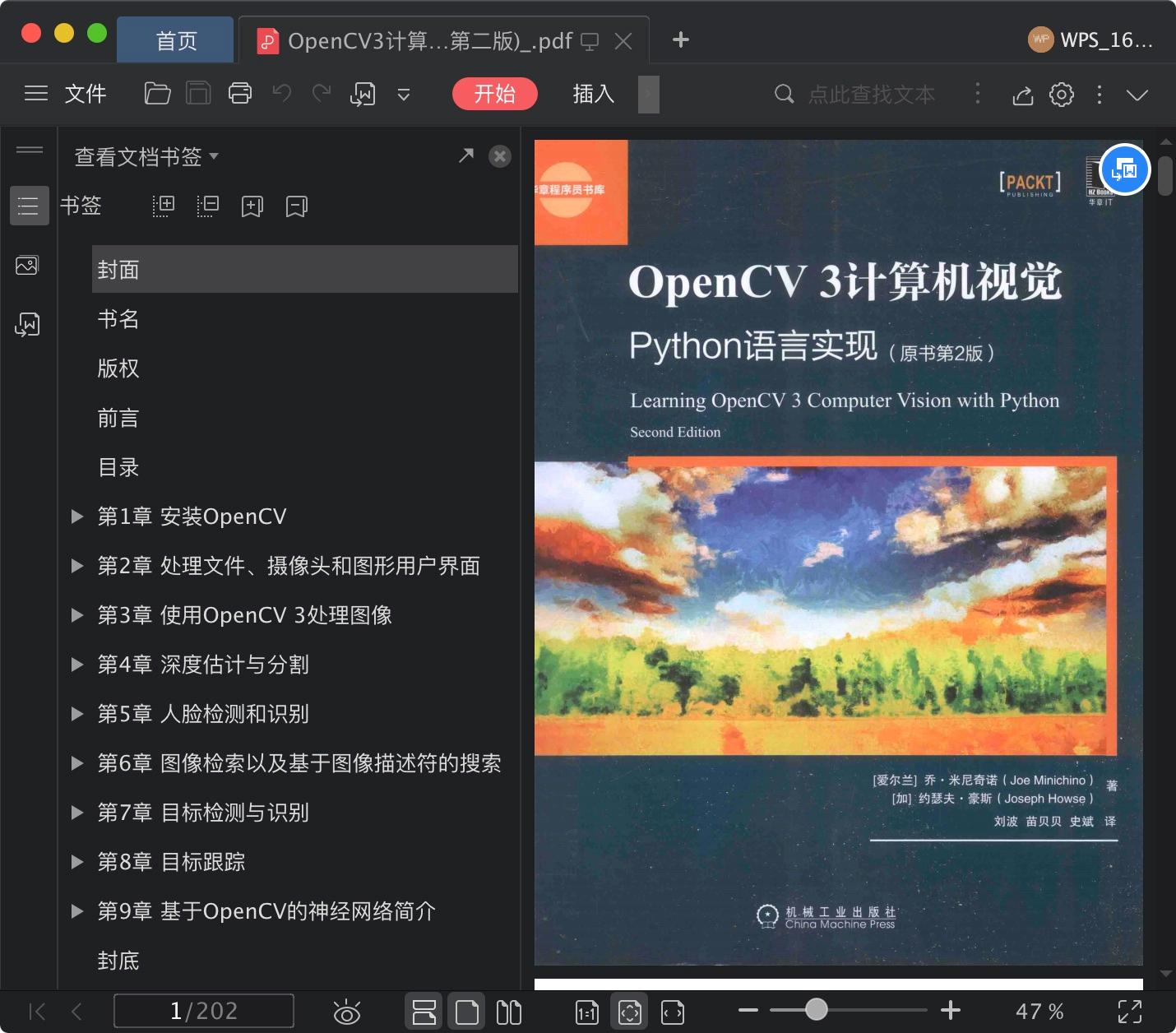Expand 第2章 处理文件 bookmark

coord(77,566)
